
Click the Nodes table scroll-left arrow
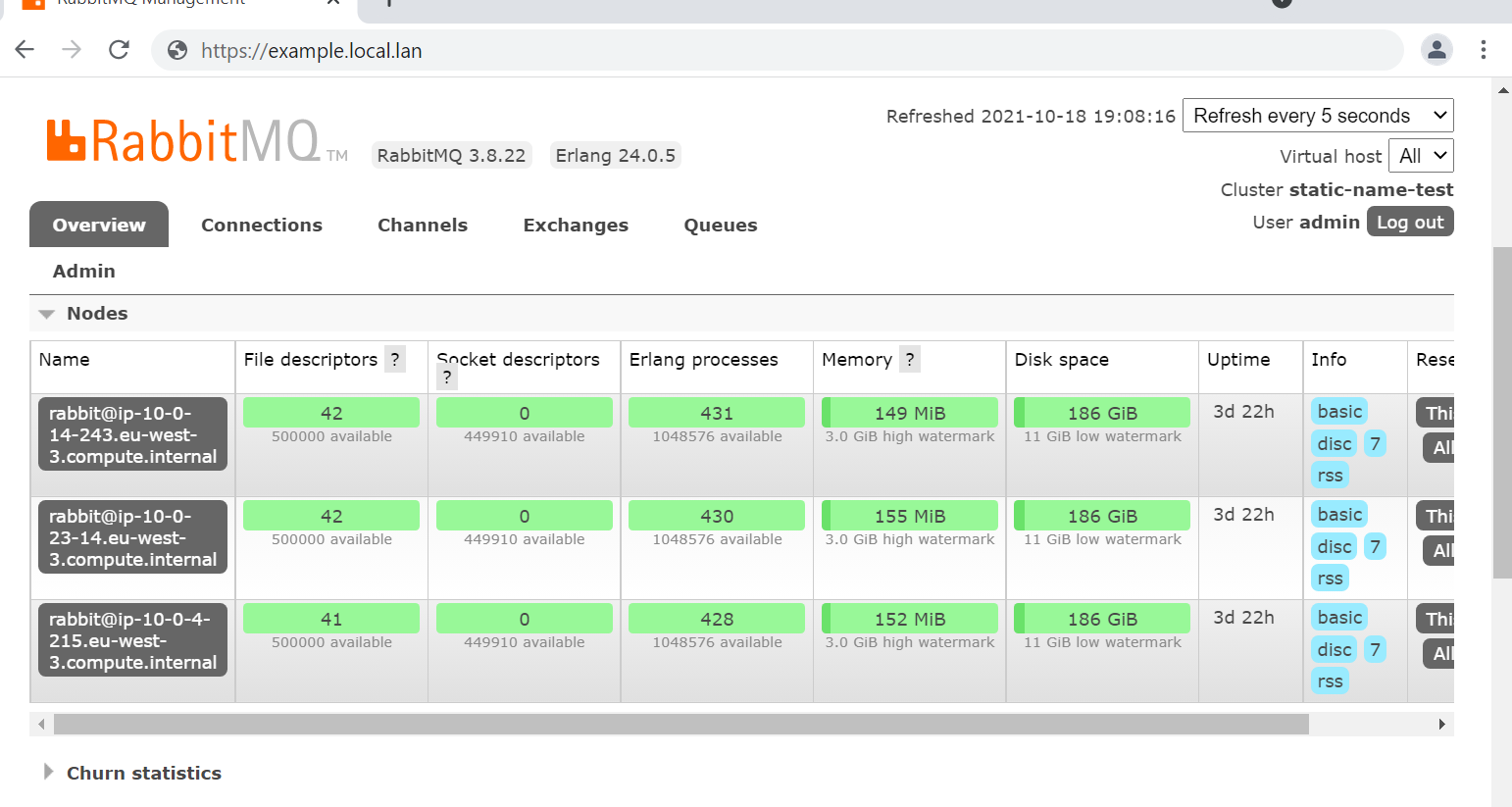coord(41,725)
